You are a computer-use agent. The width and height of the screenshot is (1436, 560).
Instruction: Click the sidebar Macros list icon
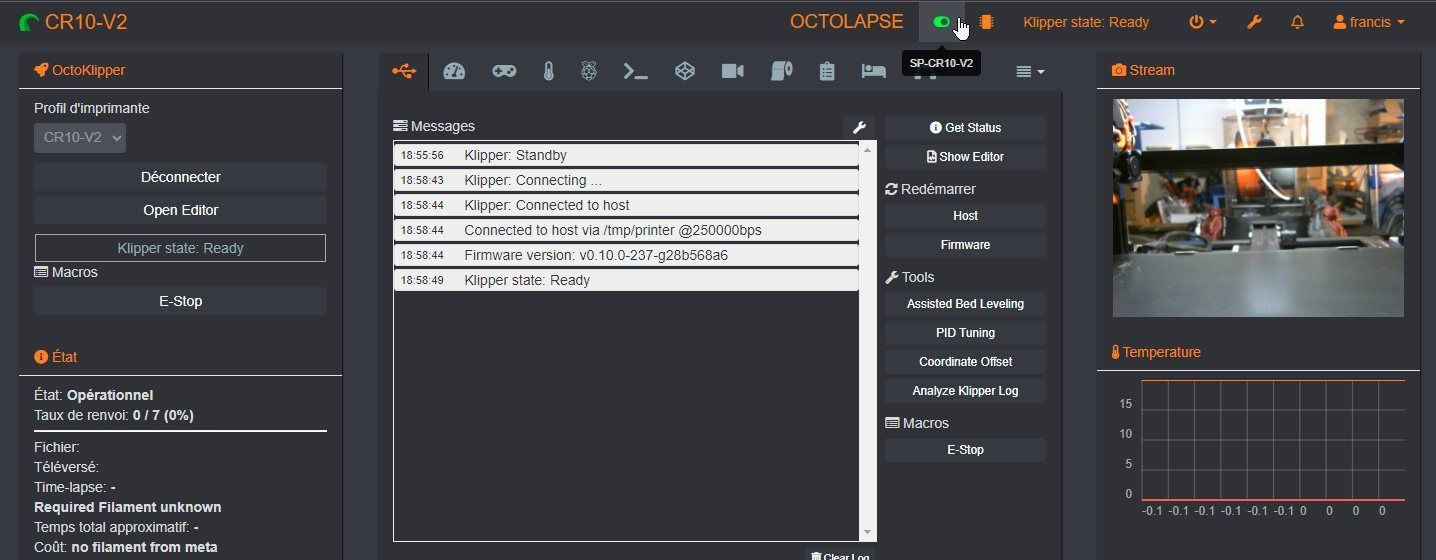41,272
